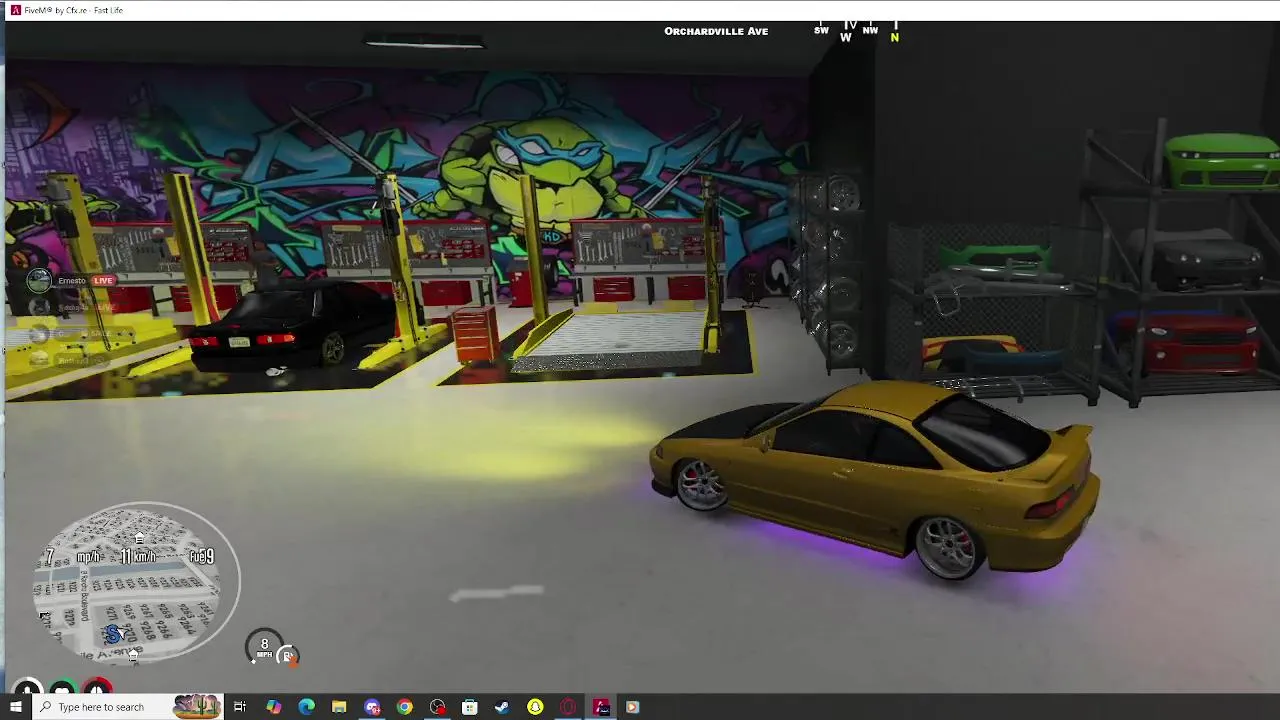Click the fuel pump gauge icon
The width and height of the screenshot is (1280, 720).
point(288,656)
